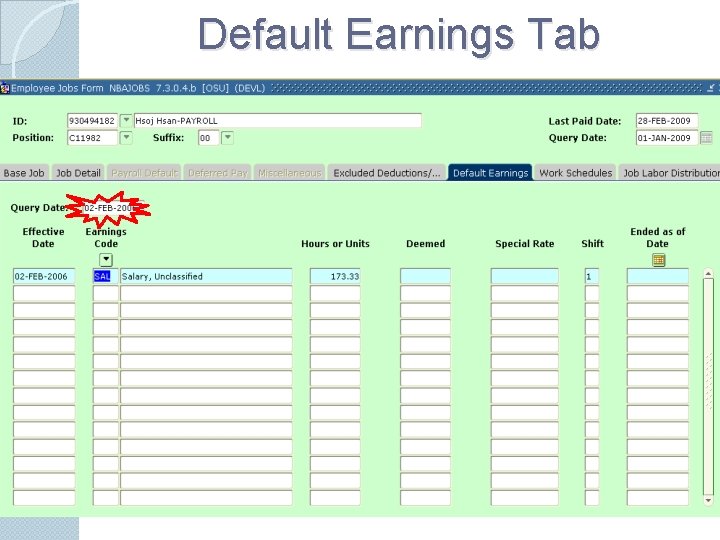Click the Suffix field 00

tap(208, 137)
